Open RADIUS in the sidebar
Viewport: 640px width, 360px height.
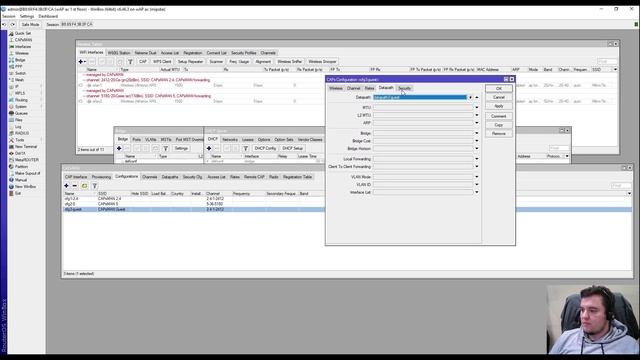(x=22, y=133)
